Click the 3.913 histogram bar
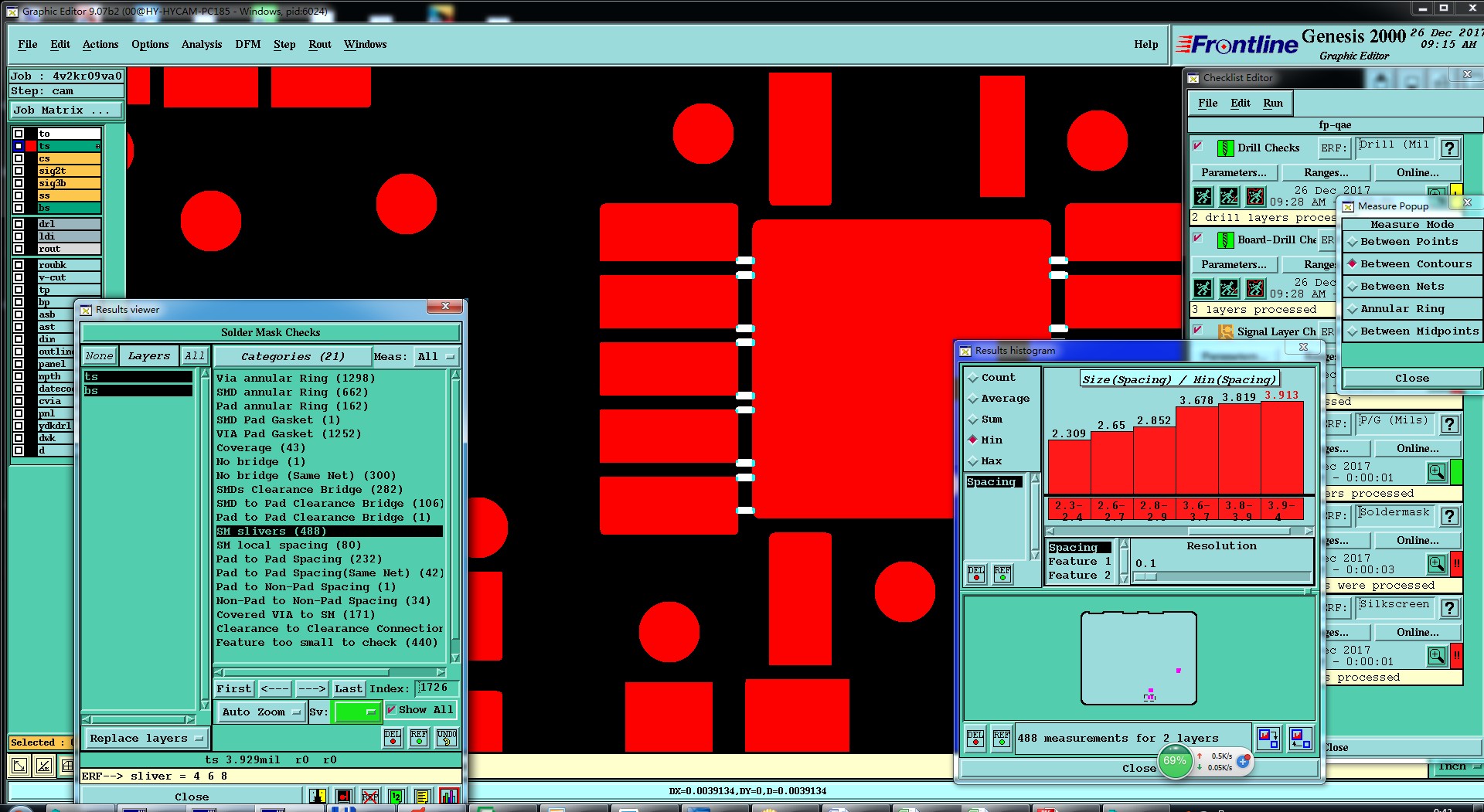Screen dimensions: 1484x812 pyautogui.click(x=1281, y=447)
